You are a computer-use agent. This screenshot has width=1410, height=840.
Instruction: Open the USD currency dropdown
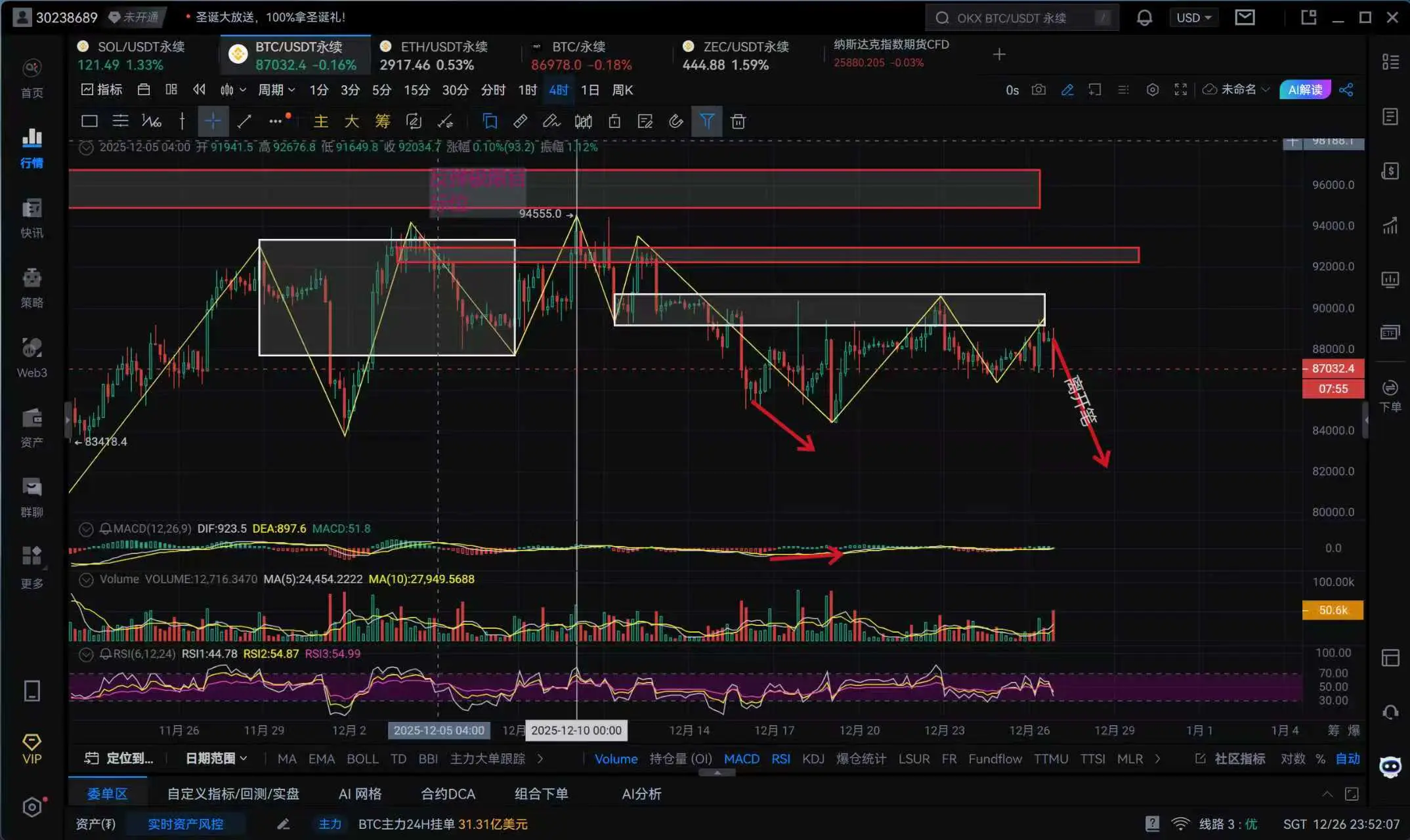(x=1193, y=18)
